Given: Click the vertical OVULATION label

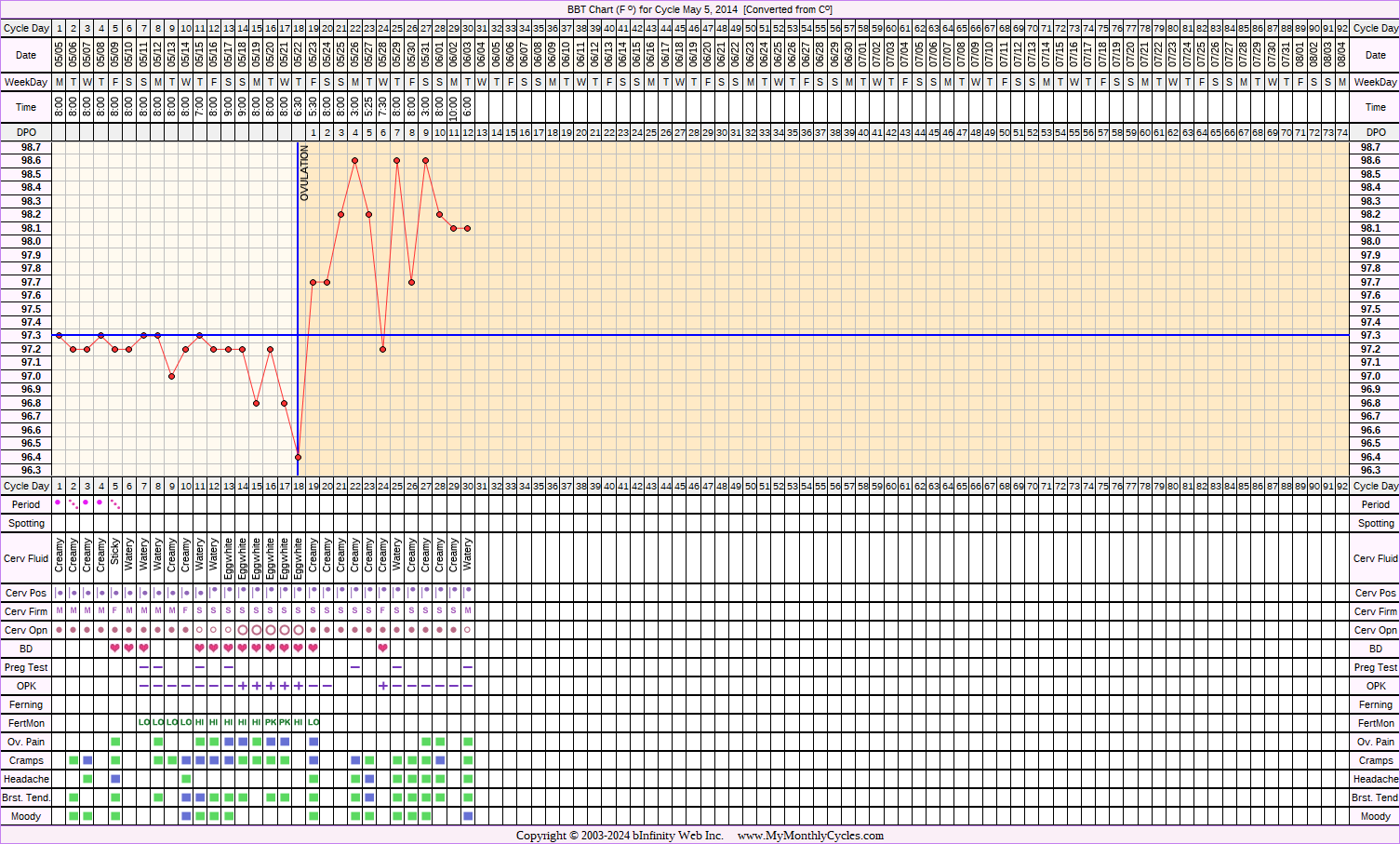Looking at the screenshot, I should [304, 173].
